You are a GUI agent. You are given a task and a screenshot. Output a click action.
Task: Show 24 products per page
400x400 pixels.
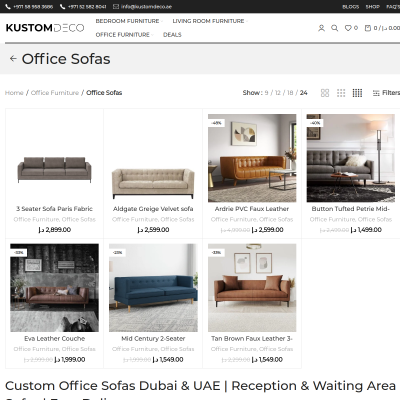tap(303, 93)
